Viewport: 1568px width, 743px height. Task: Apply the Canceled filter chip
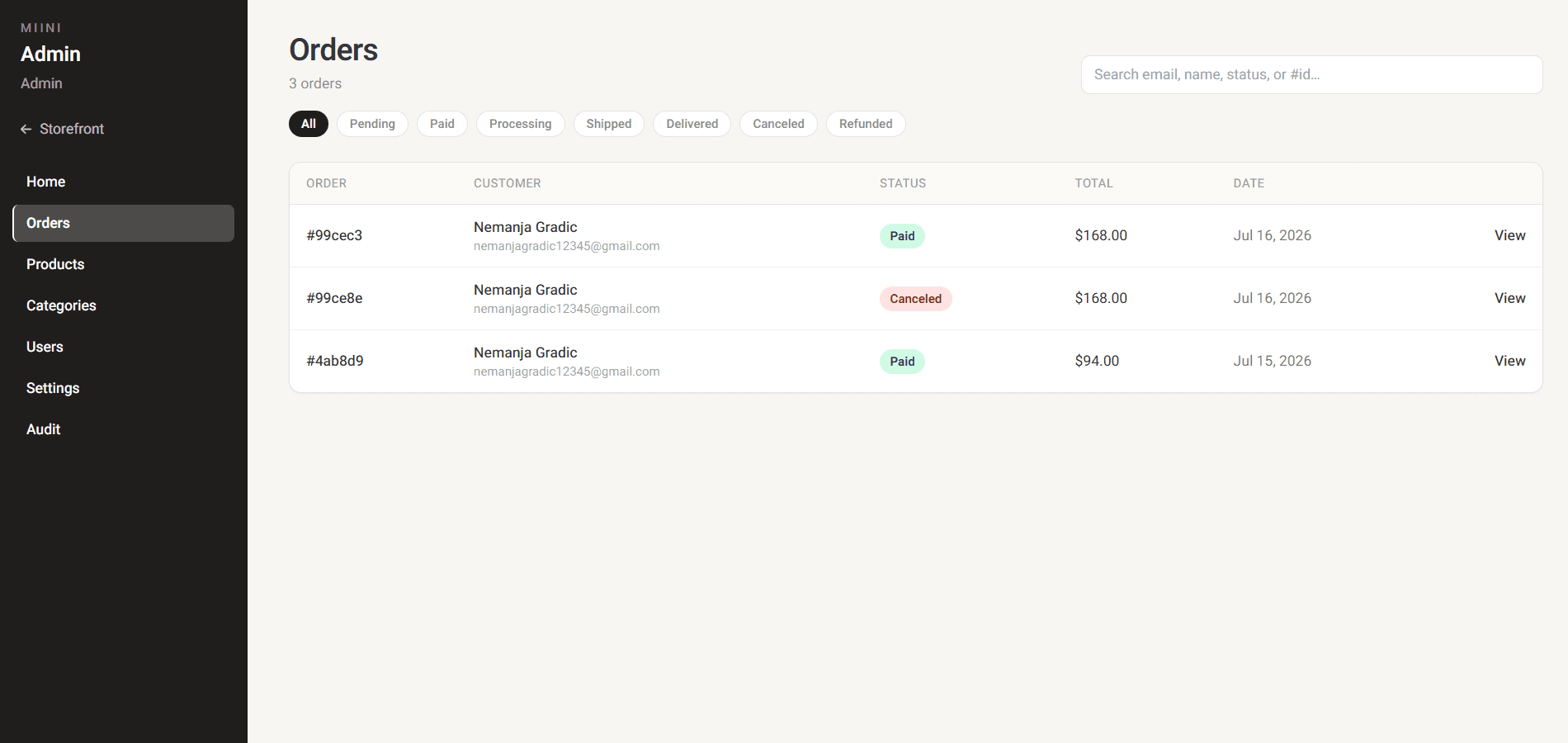point(778,124)
